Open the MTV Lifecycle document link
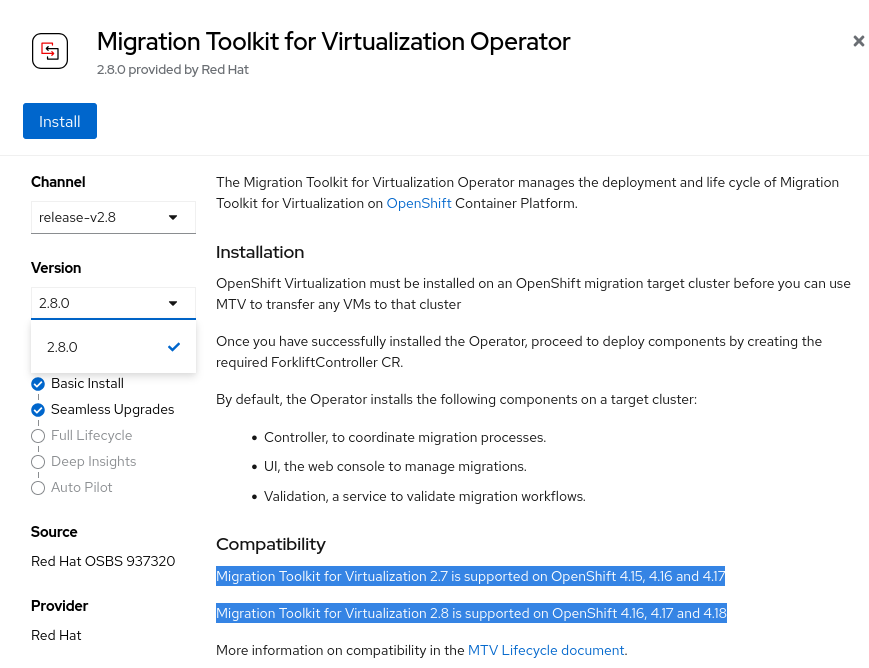This screenshot has width=869, height=668. point(546,650)
